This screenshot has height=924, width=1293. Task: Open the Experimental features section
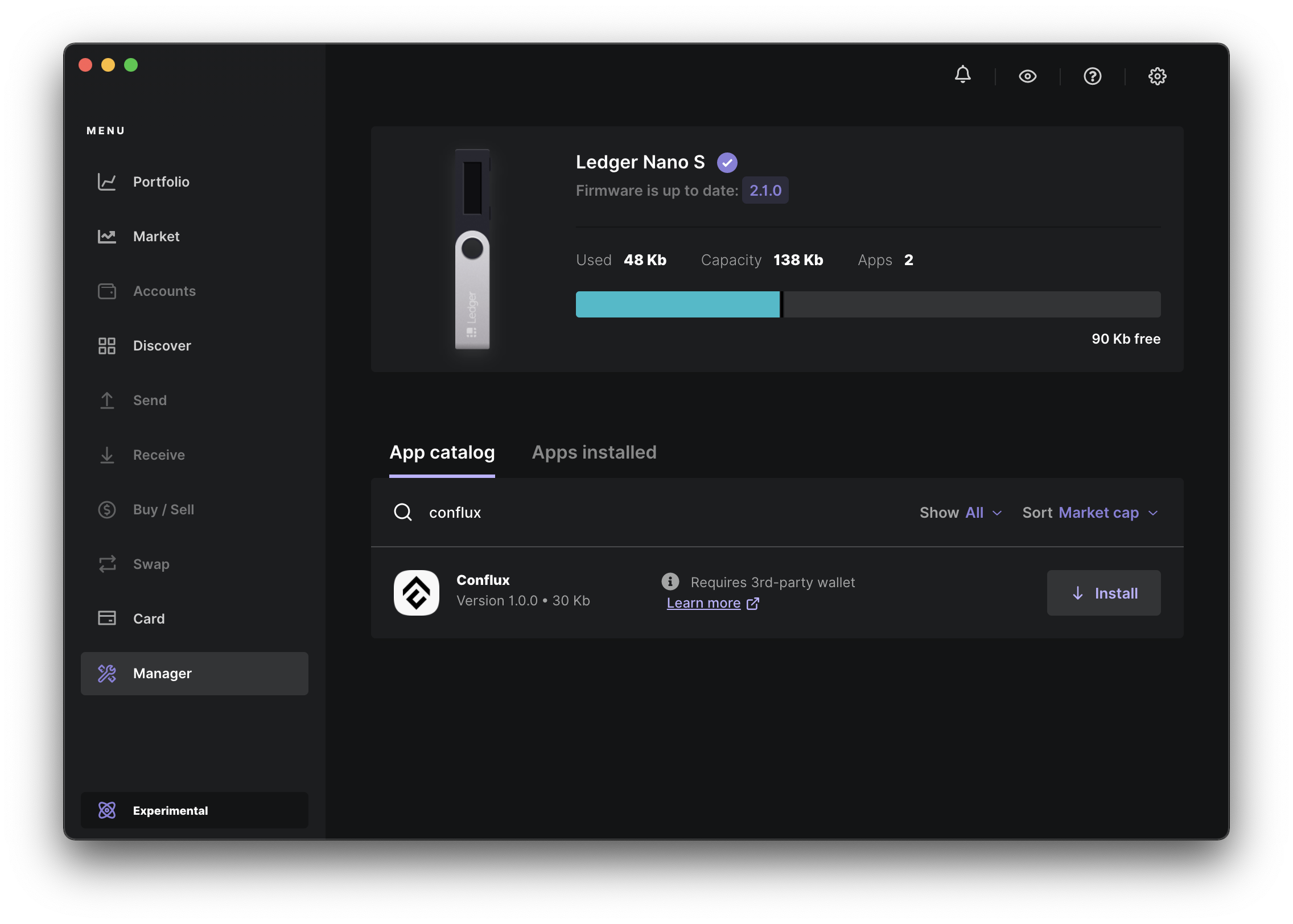[x=171, y=810]
